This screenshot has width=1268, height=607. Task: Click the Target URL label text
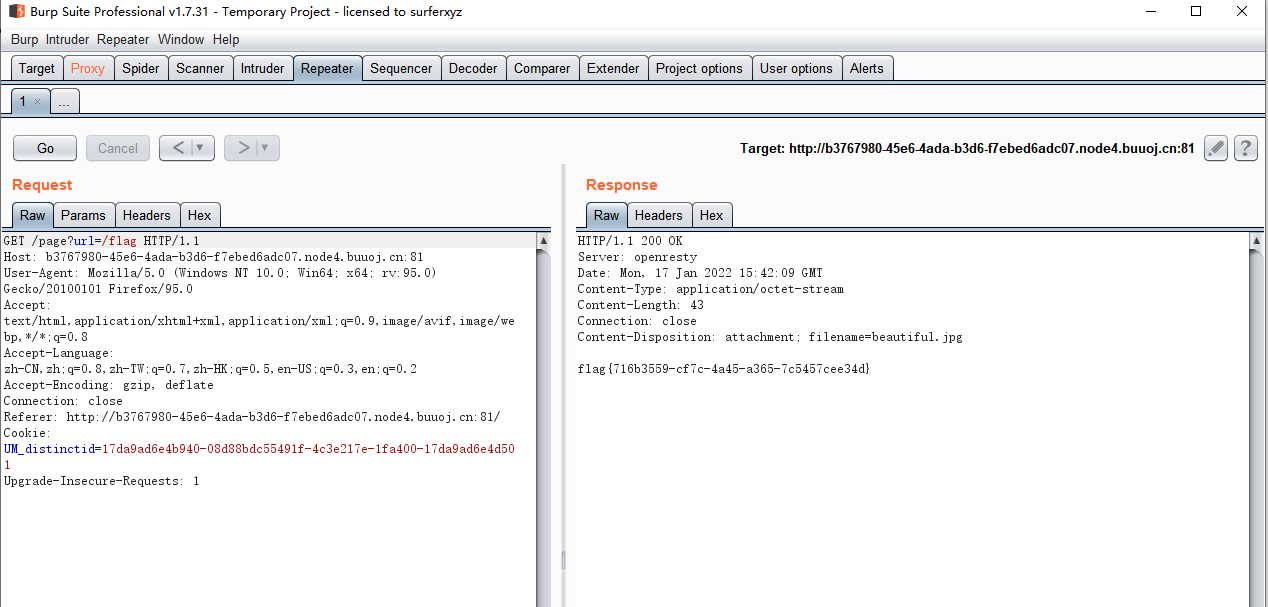coord(967,148)
